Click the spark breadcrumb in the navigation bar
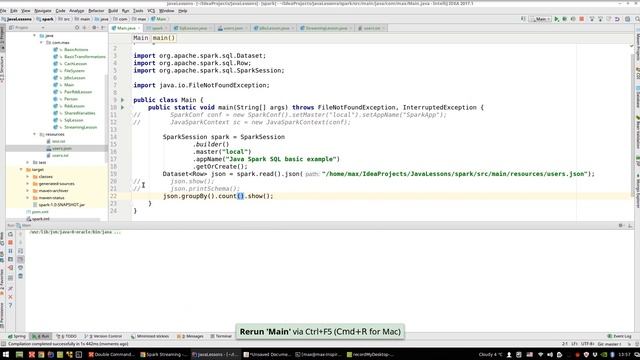This screenshot has height=360, width=640. click(45, 19)
